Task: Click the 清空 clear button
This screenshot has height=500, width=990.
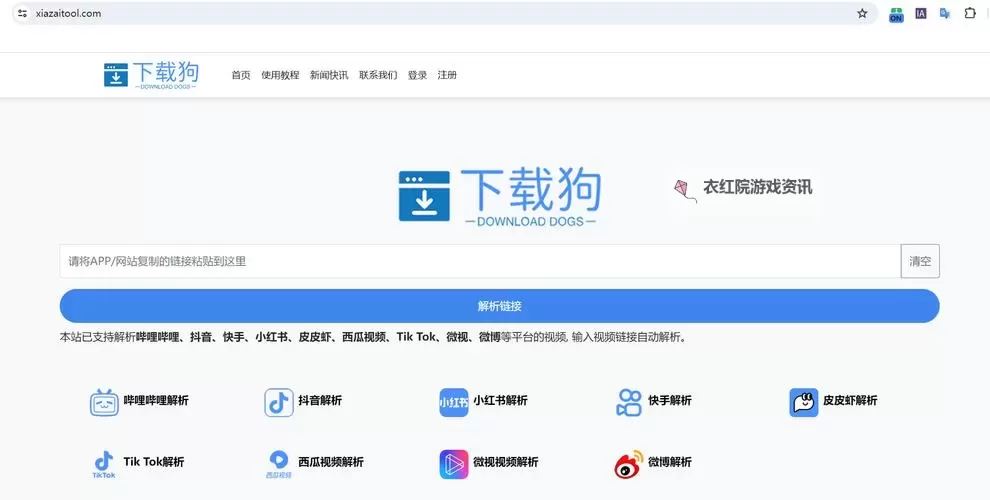Action: pos(920,261)
